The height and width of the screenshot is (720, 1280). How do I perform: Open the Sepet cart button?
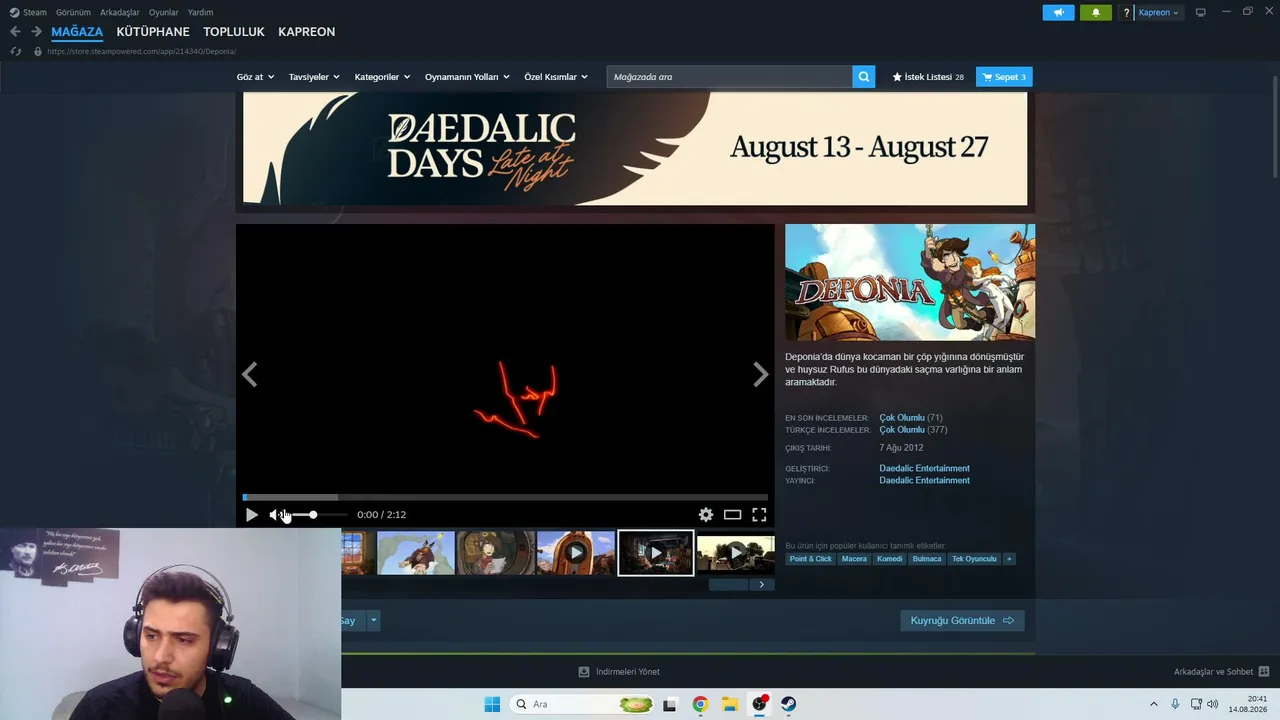click(1004, 77)
